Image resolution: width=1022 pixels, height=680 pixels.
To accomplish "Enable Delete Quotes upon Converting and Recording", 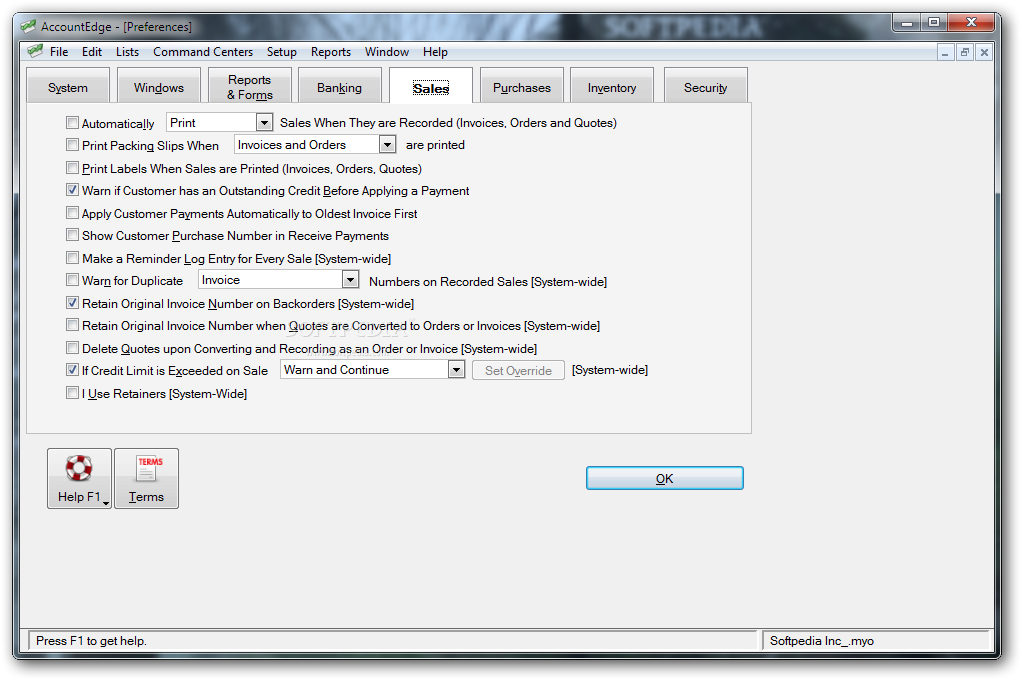I will coord(72,348).
